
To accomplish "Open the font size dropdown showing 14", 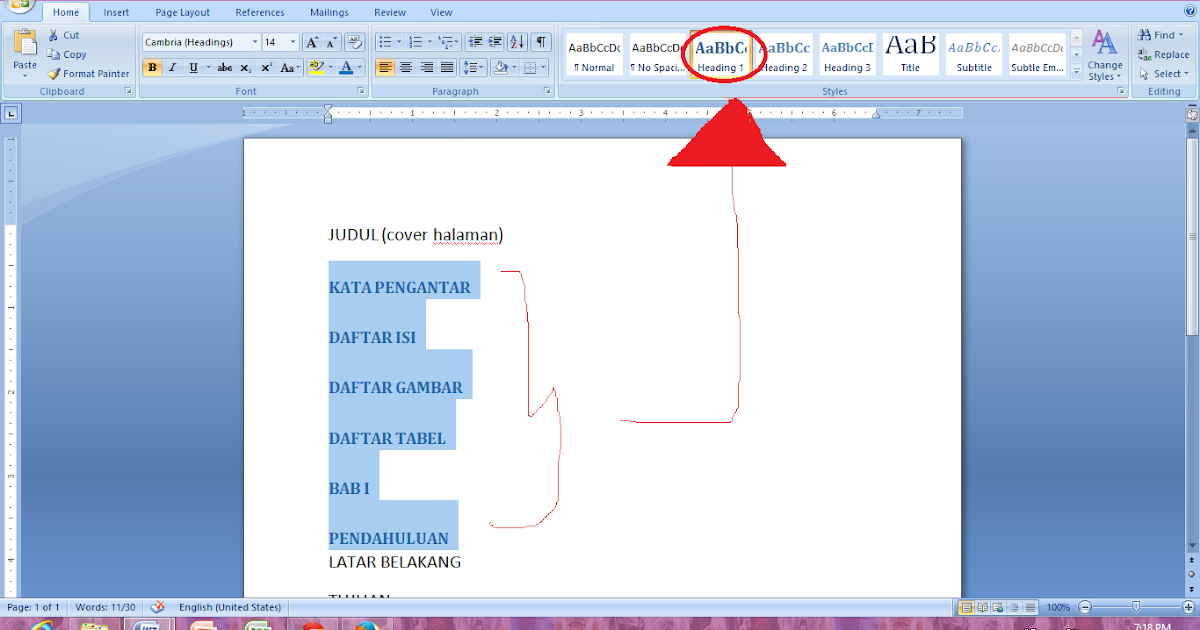I will pyautogui.click(x=293, y=42).
